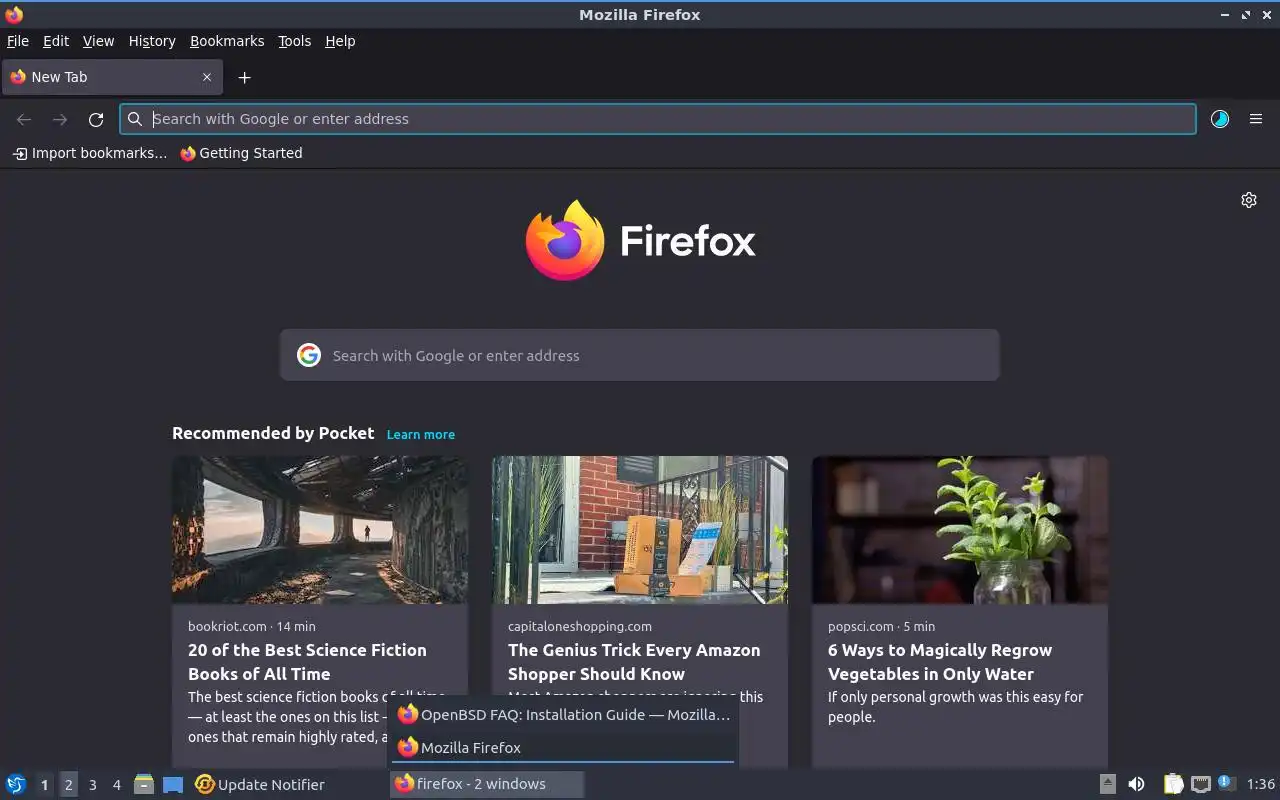Open the hamburger application menu
The height and width of the screenshot is (800, 1280).
(x=1256, y=119)
